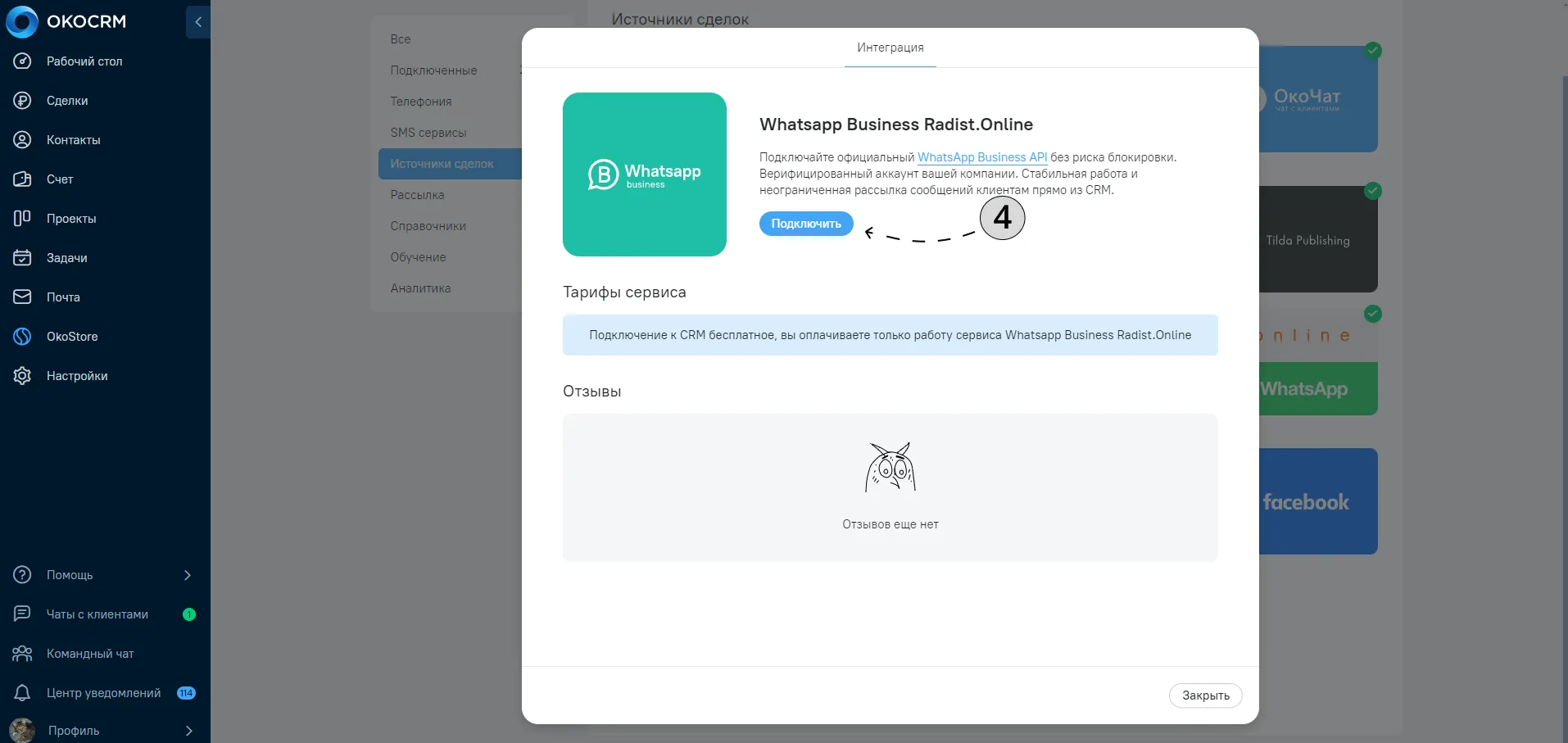Open Настройки gear icon
1568x743 pixels.
click(x=22, y=376)
